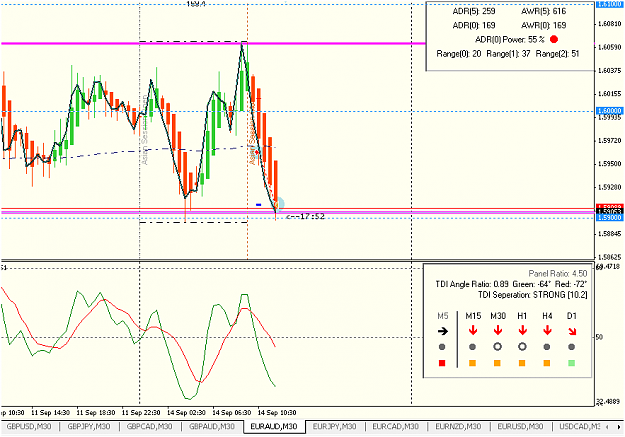Select the active EURAUD,M30 tab
The height and width of the screenshot is (437, 625).
click(x=274, y=426)
